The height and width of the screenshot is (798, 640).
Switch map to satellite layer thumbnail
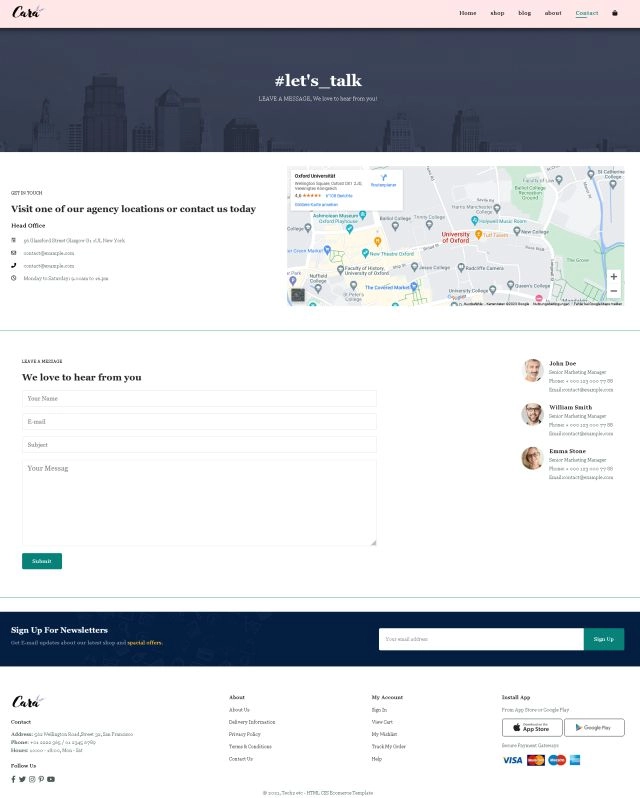pos(298,295)
